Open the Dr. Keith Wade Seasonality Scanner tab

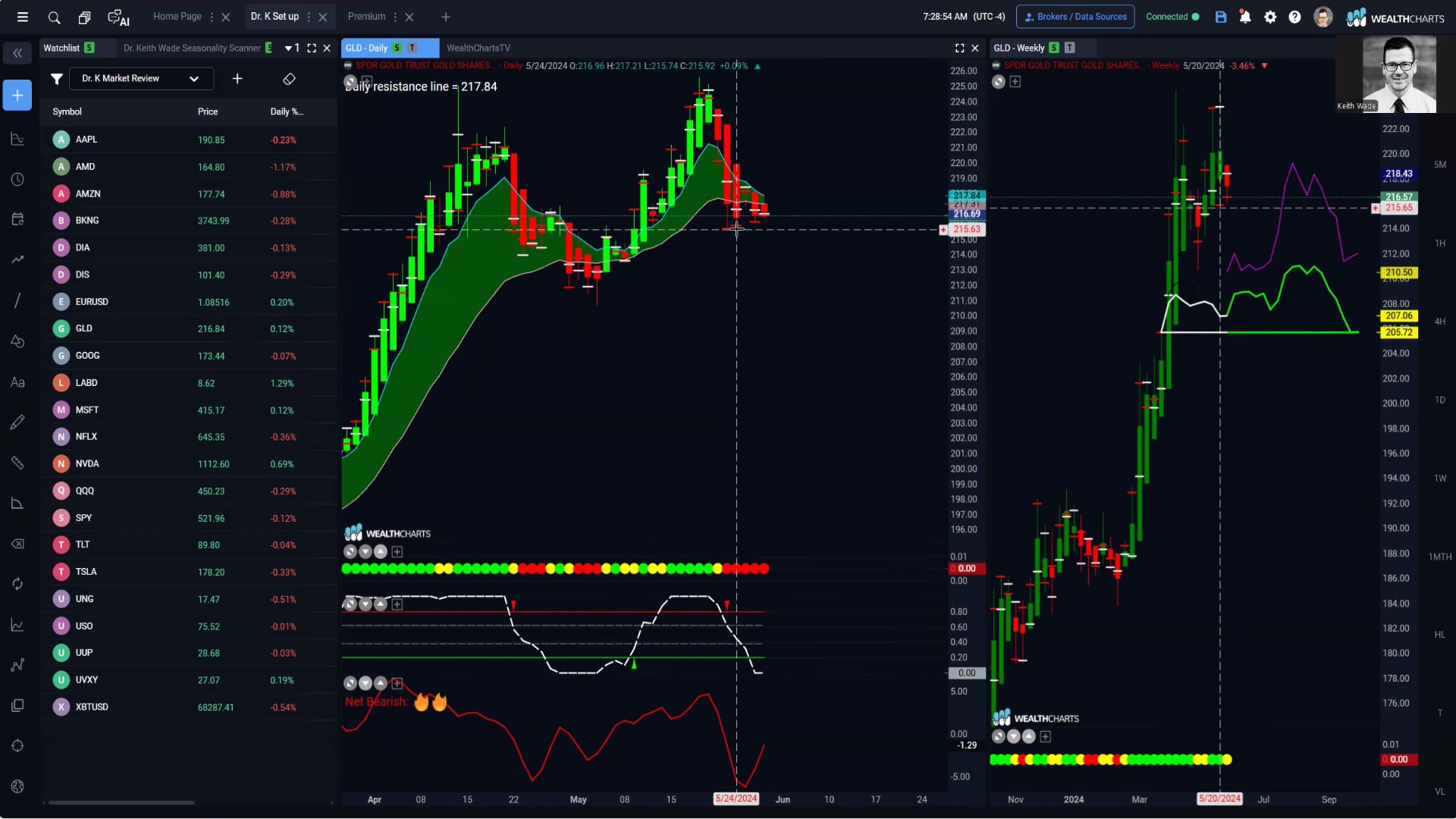192,48
